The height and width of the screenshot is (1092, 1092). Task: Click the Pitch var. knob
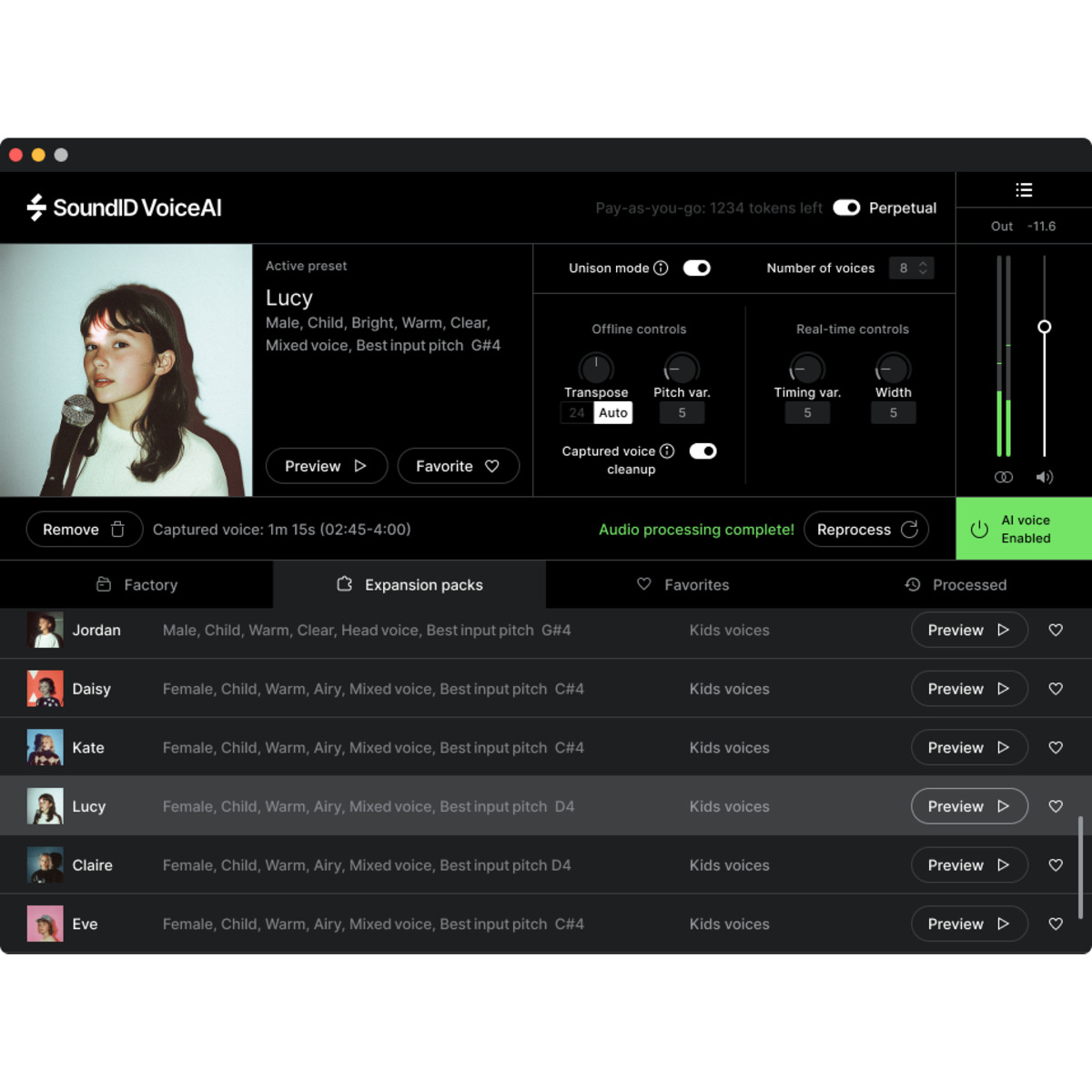[682, 368]
